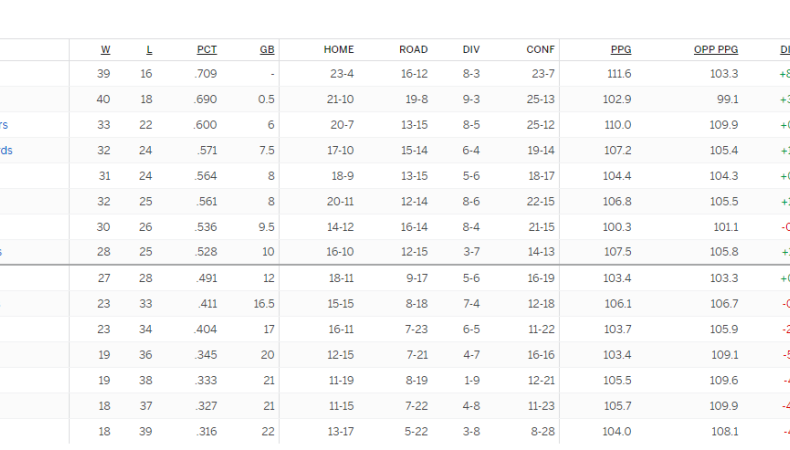Sort table by L column header

149,50
